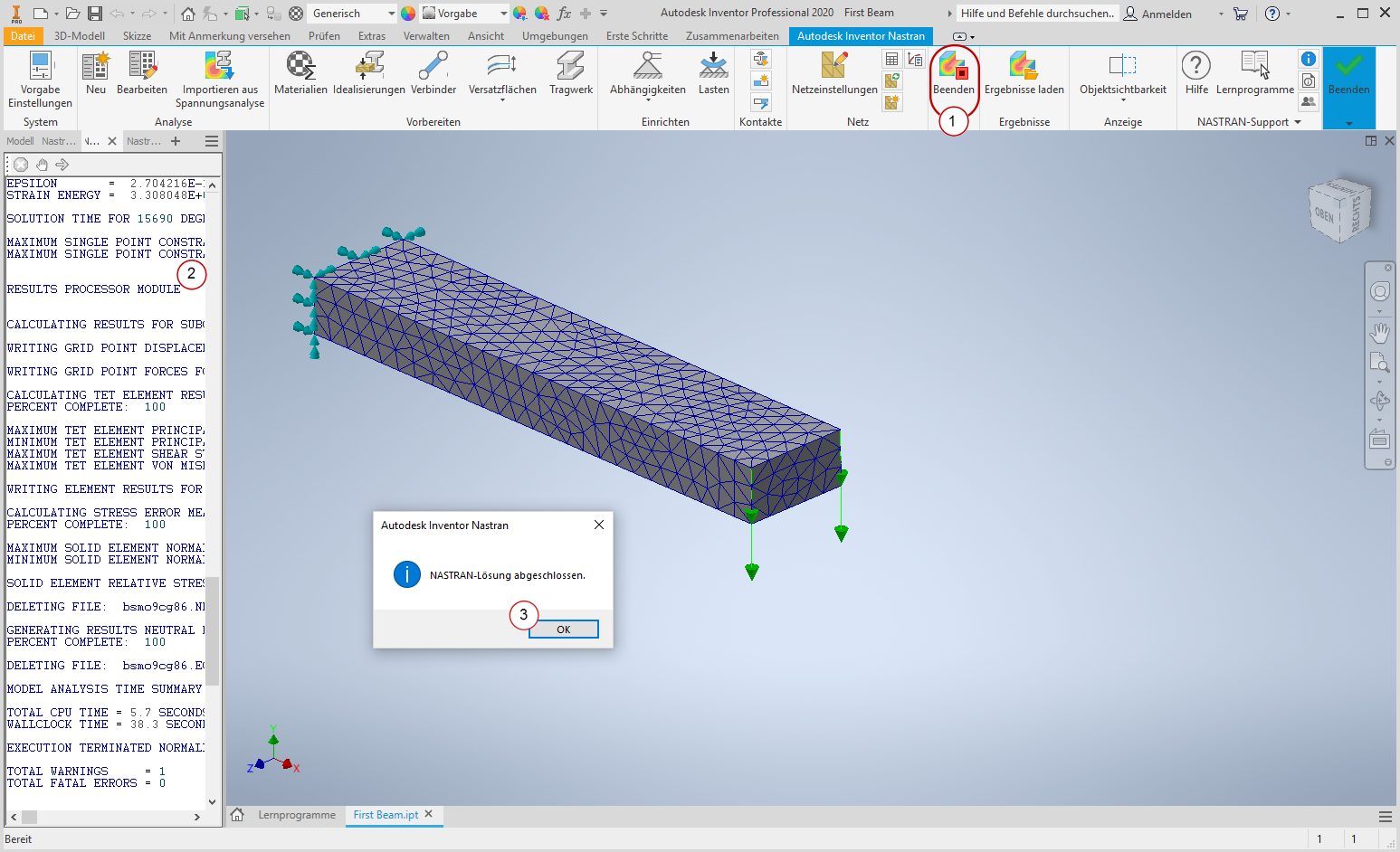The height and width of the screenshot is (852, 1400).
Task: Click Beenden in the solve panel
Action: tap(954, 73)
